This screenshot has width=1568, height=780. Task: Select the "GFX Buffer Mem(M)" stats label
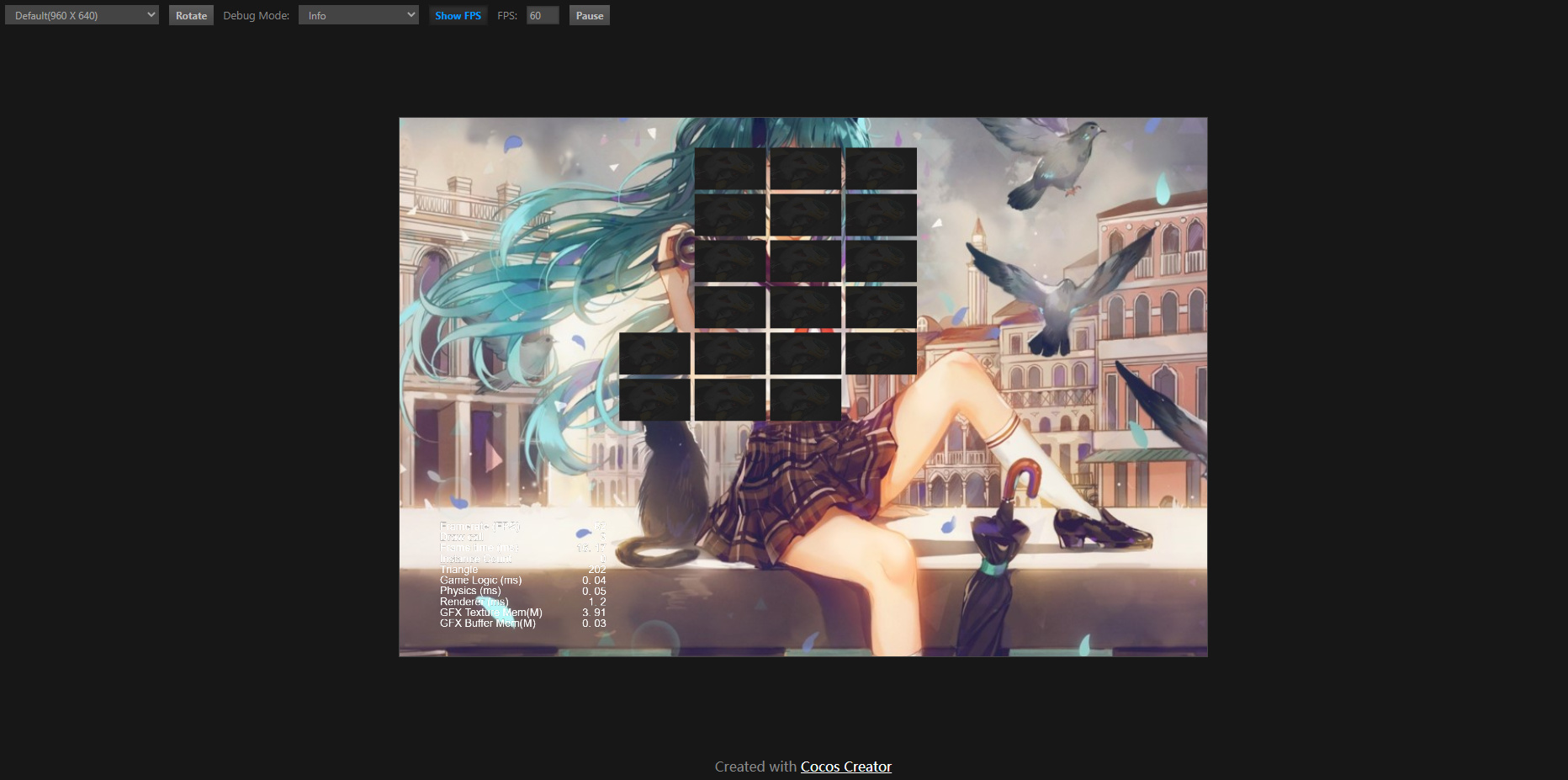coord(488,623)
